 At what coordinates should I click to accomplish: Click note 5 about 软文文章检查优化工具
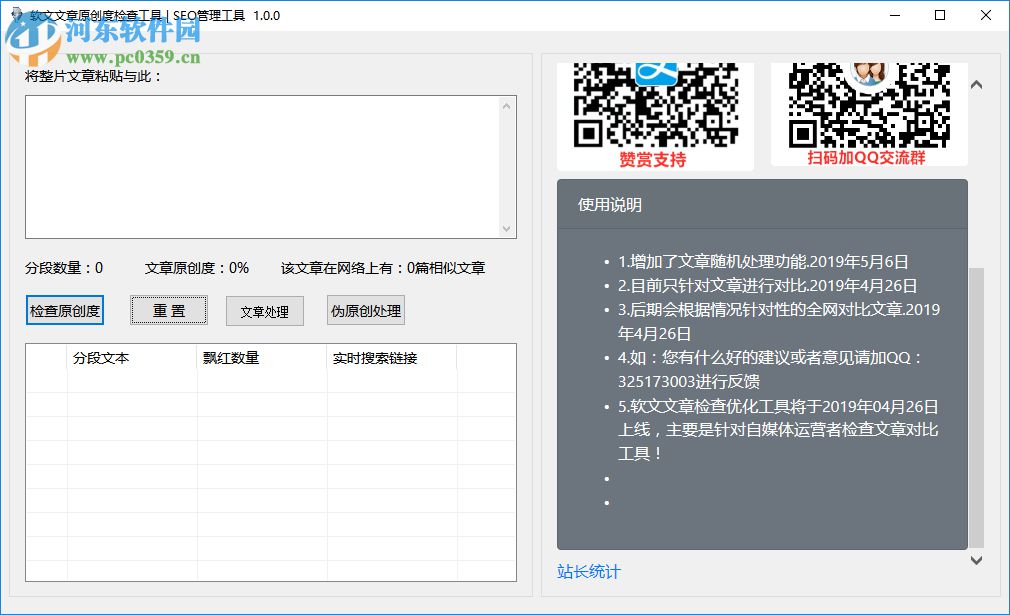click(x=778, y=430)
